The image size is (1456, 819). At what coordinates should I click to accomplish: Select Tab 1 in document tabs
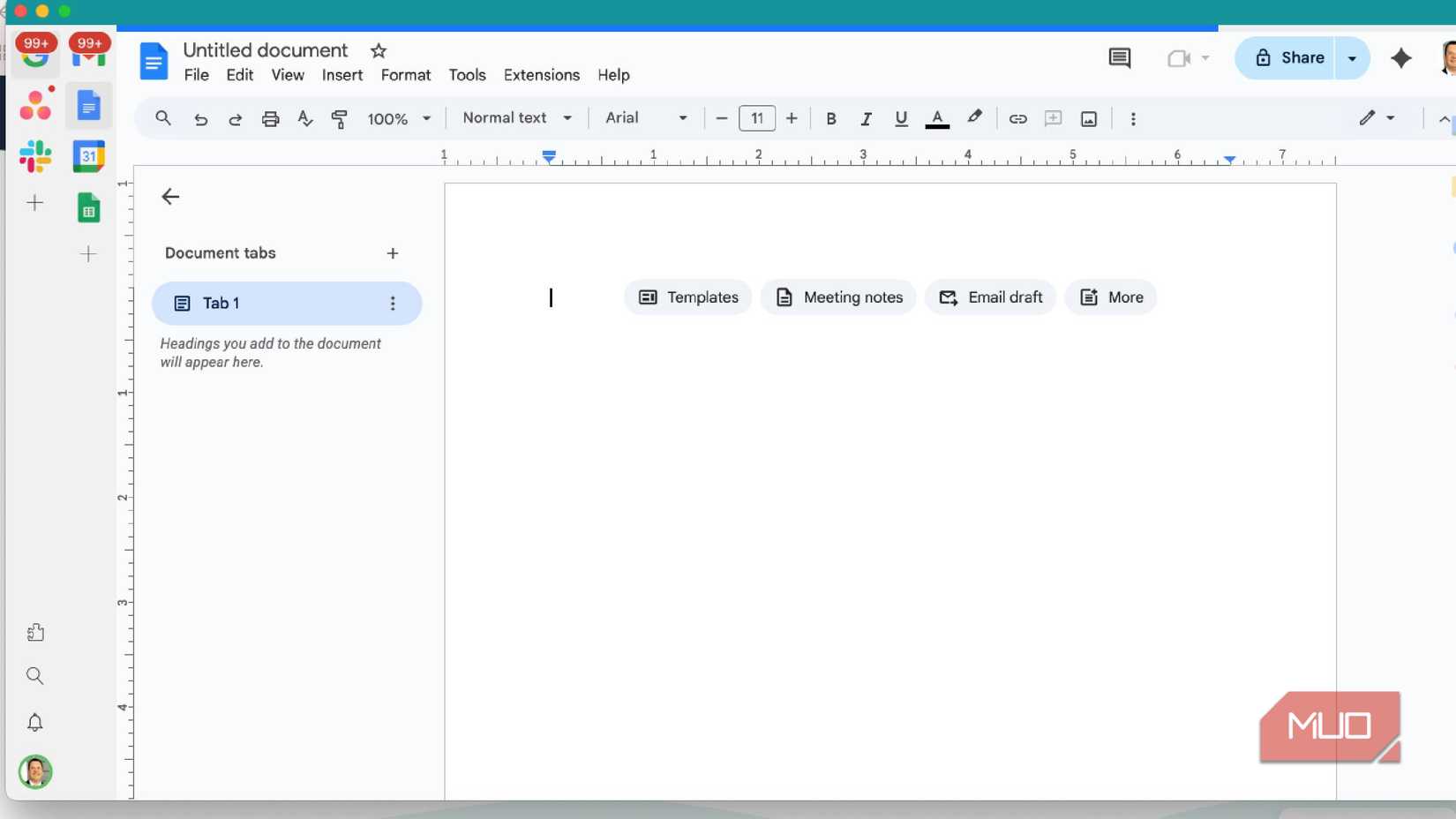287,304
